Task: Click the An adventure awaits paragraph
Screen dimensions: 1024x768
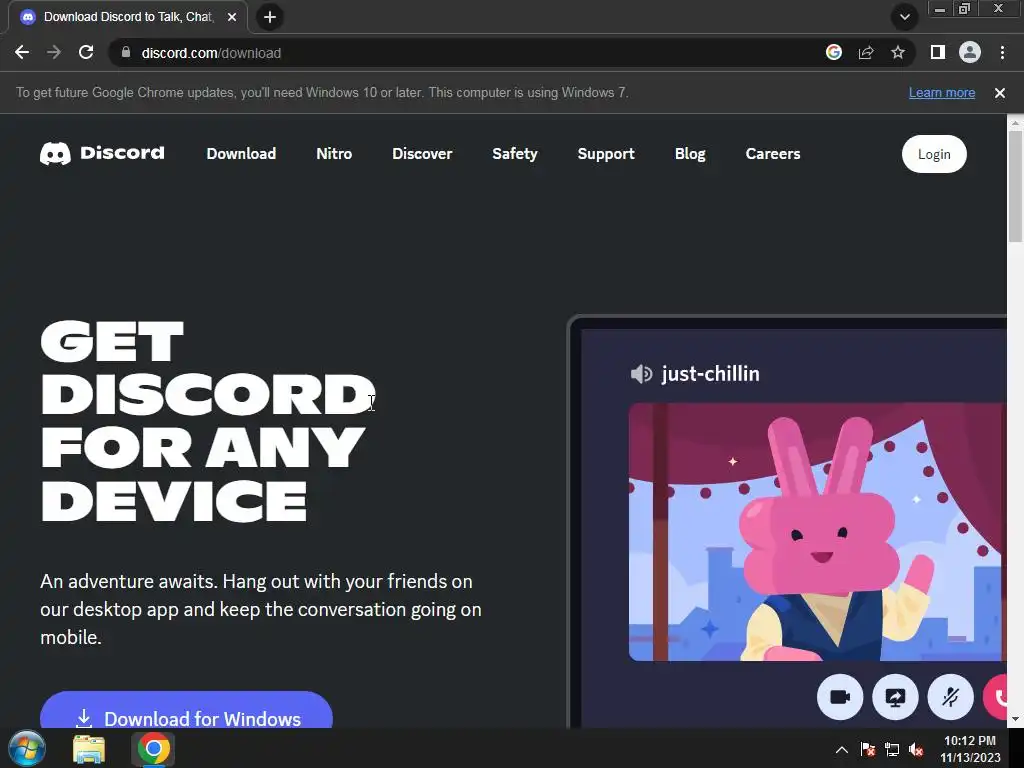Action: [x=261, y=609]
